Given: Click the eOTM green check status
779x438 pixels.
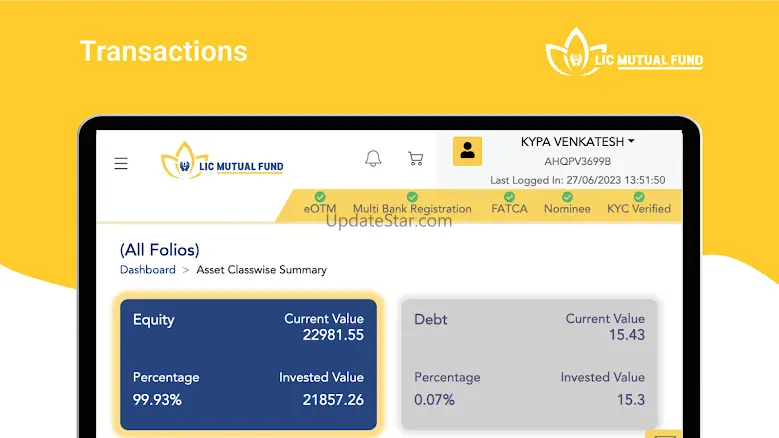Looking at the screenshot, I should 320,197.
